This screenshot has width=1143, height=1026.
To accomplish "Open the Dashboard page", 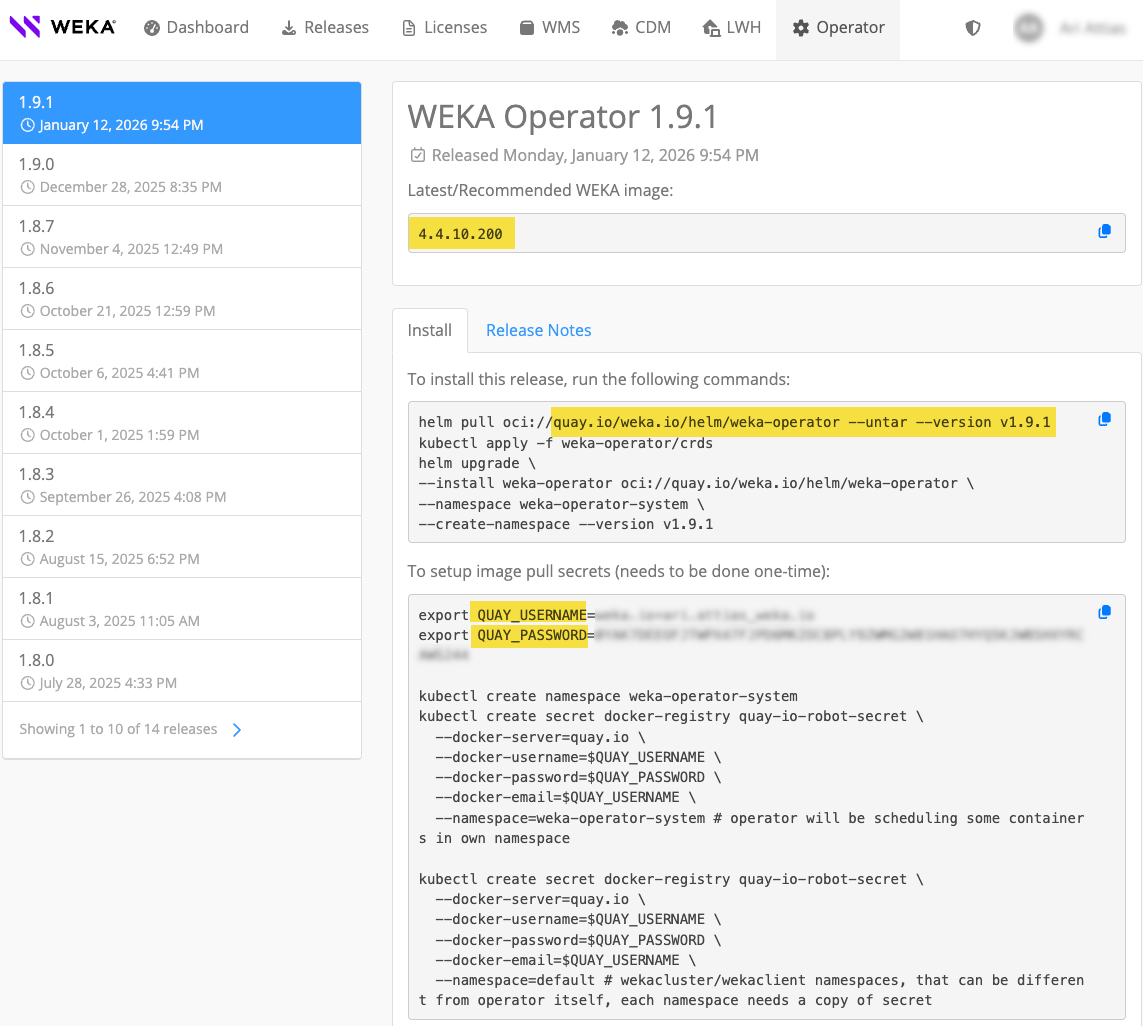I will point(196,28).
